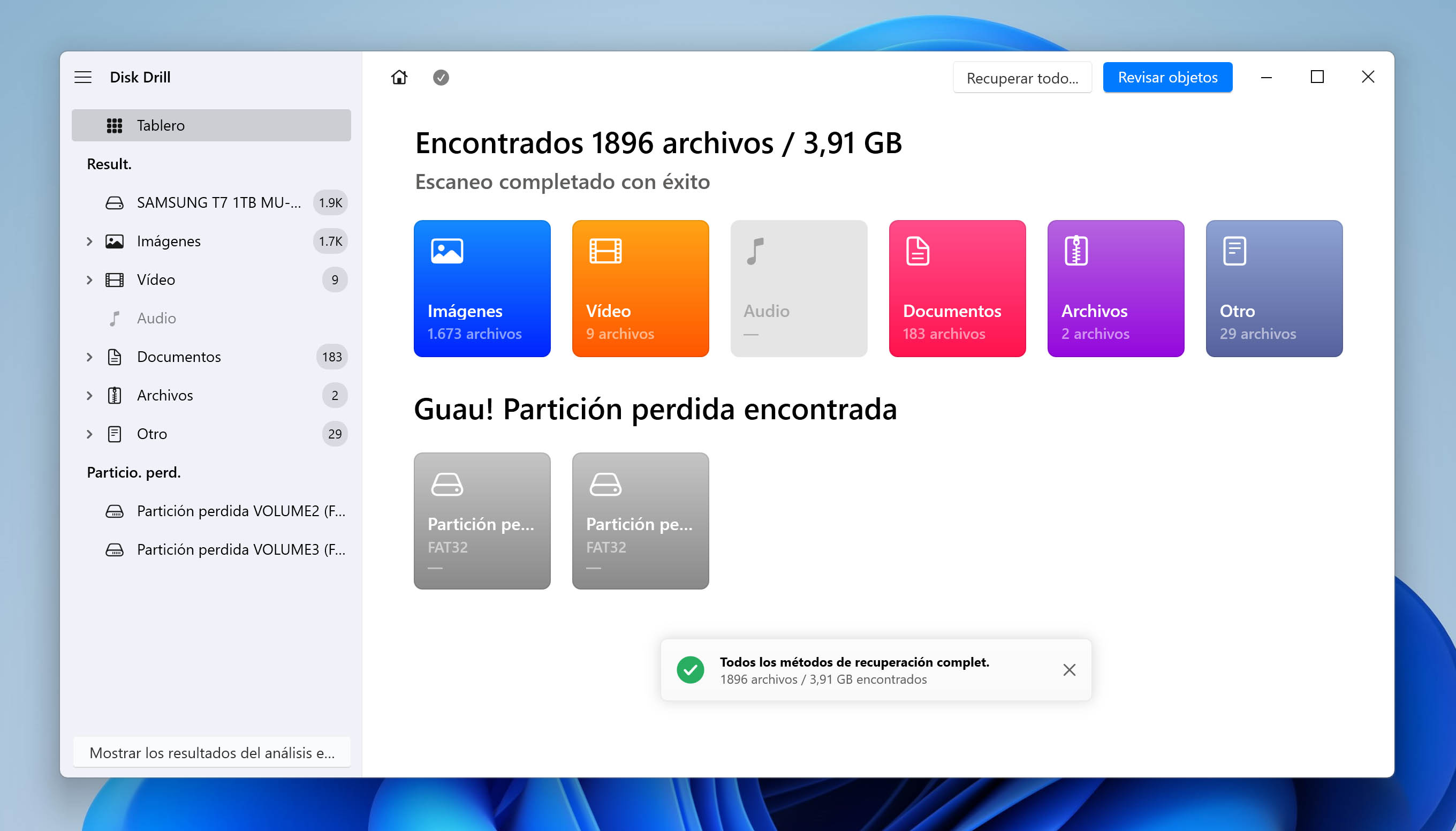The width and height of the screenshot is (1456, 831).
Task: Click the drive icon on second partition card
Action: (605, 485)
